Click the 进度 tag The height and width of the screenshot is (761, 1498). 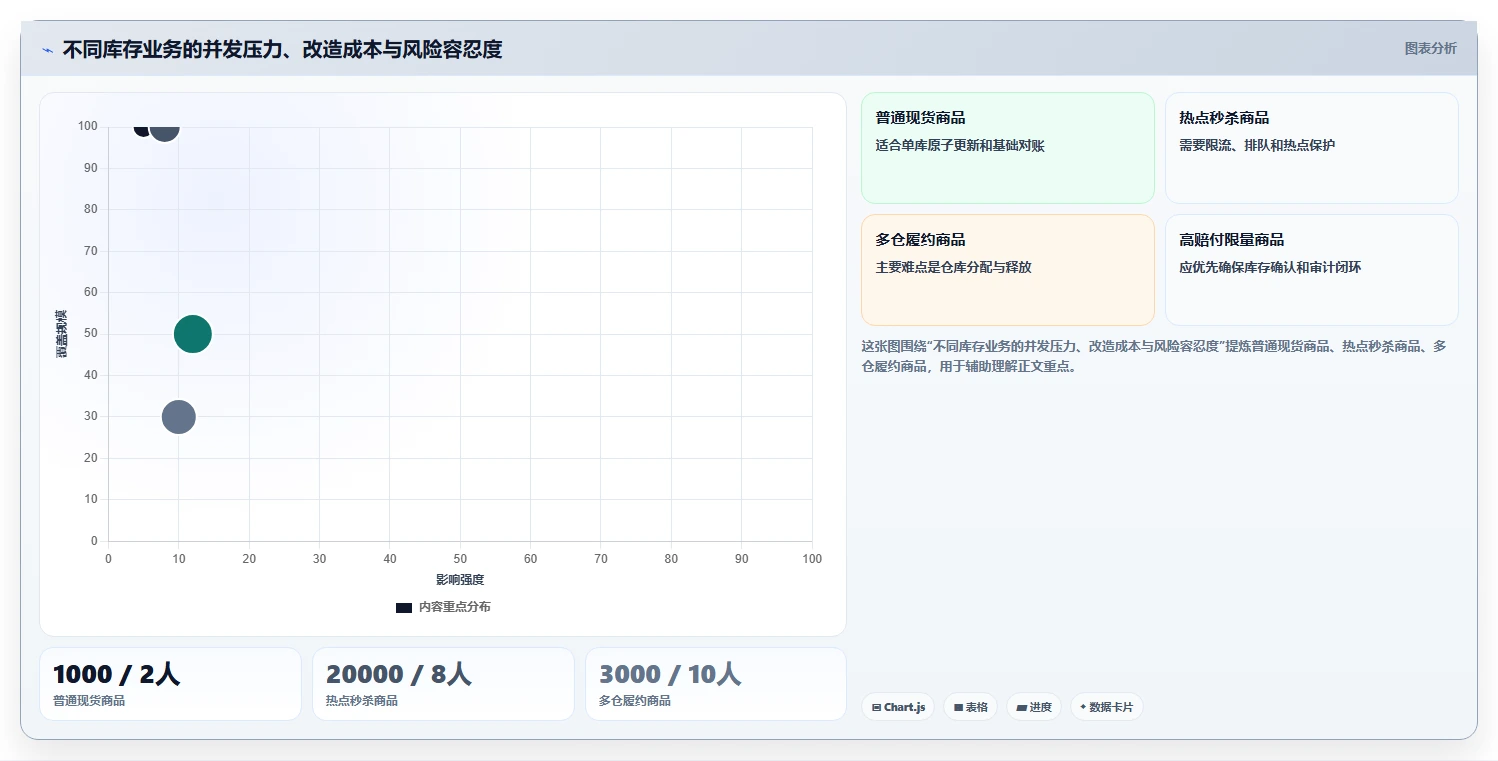click(1033, 707)
